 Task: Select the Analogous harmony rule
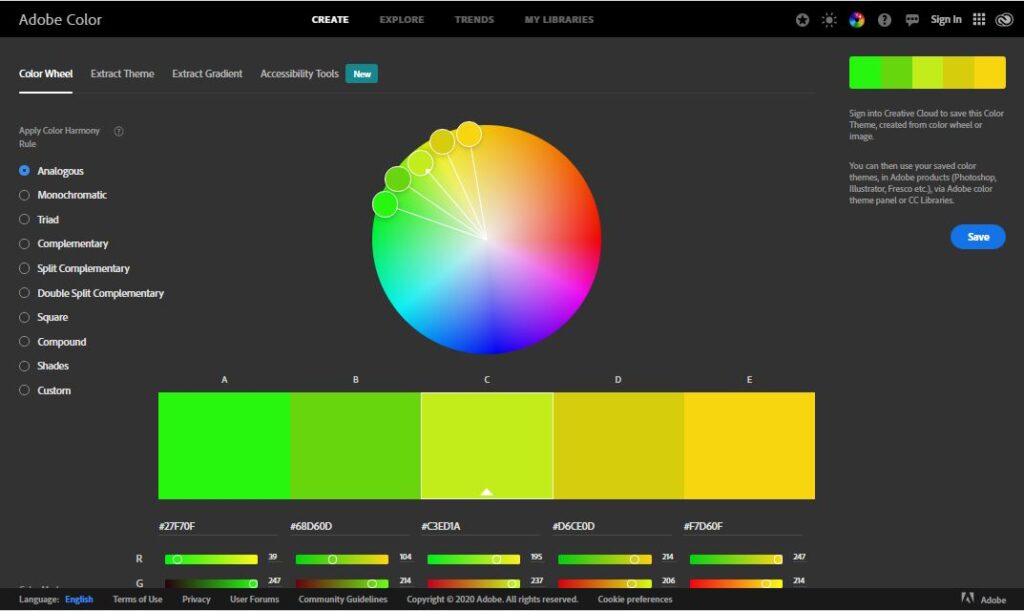coord(52,171)
